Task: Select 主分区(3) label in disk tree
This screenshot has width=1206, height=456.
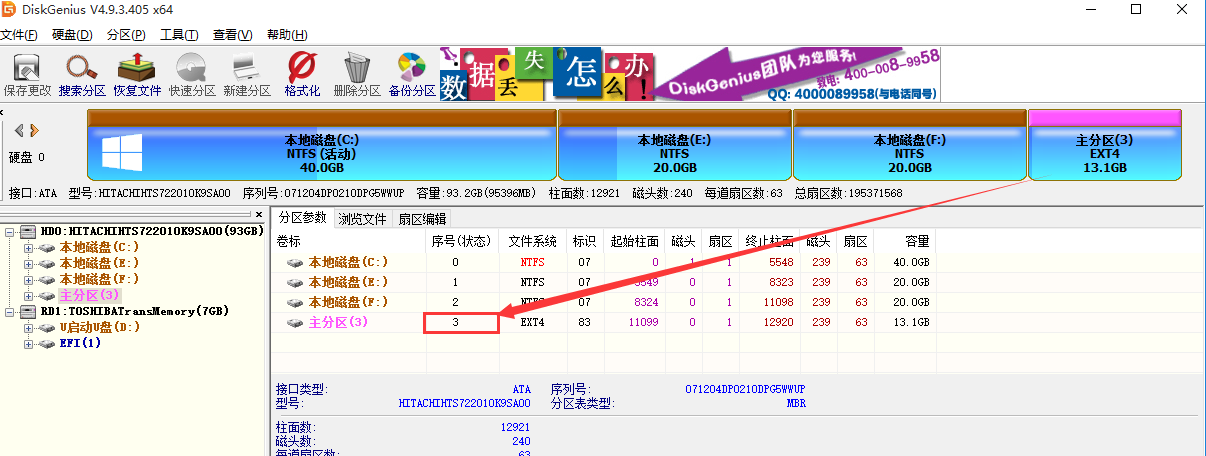Action: pyautogui.click(x=89, y=295)
